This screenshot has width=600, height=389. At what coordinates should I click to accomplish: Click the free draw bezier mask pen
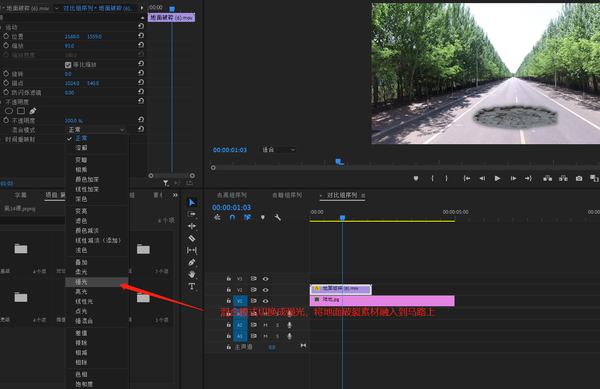pos(33,111)
